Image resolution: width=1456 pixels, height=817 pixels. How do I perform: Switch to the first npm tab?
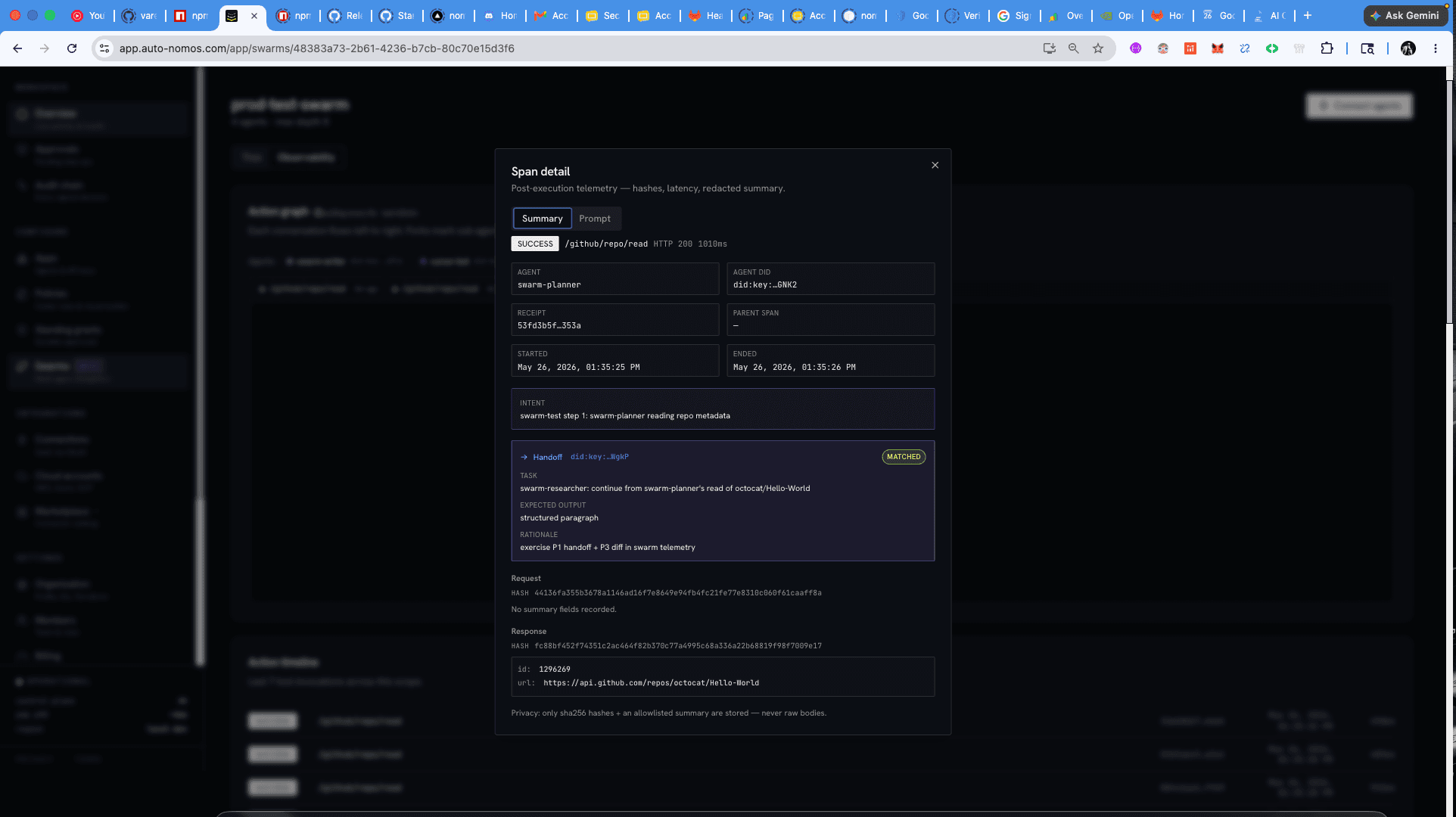click(x=191, y=15)
